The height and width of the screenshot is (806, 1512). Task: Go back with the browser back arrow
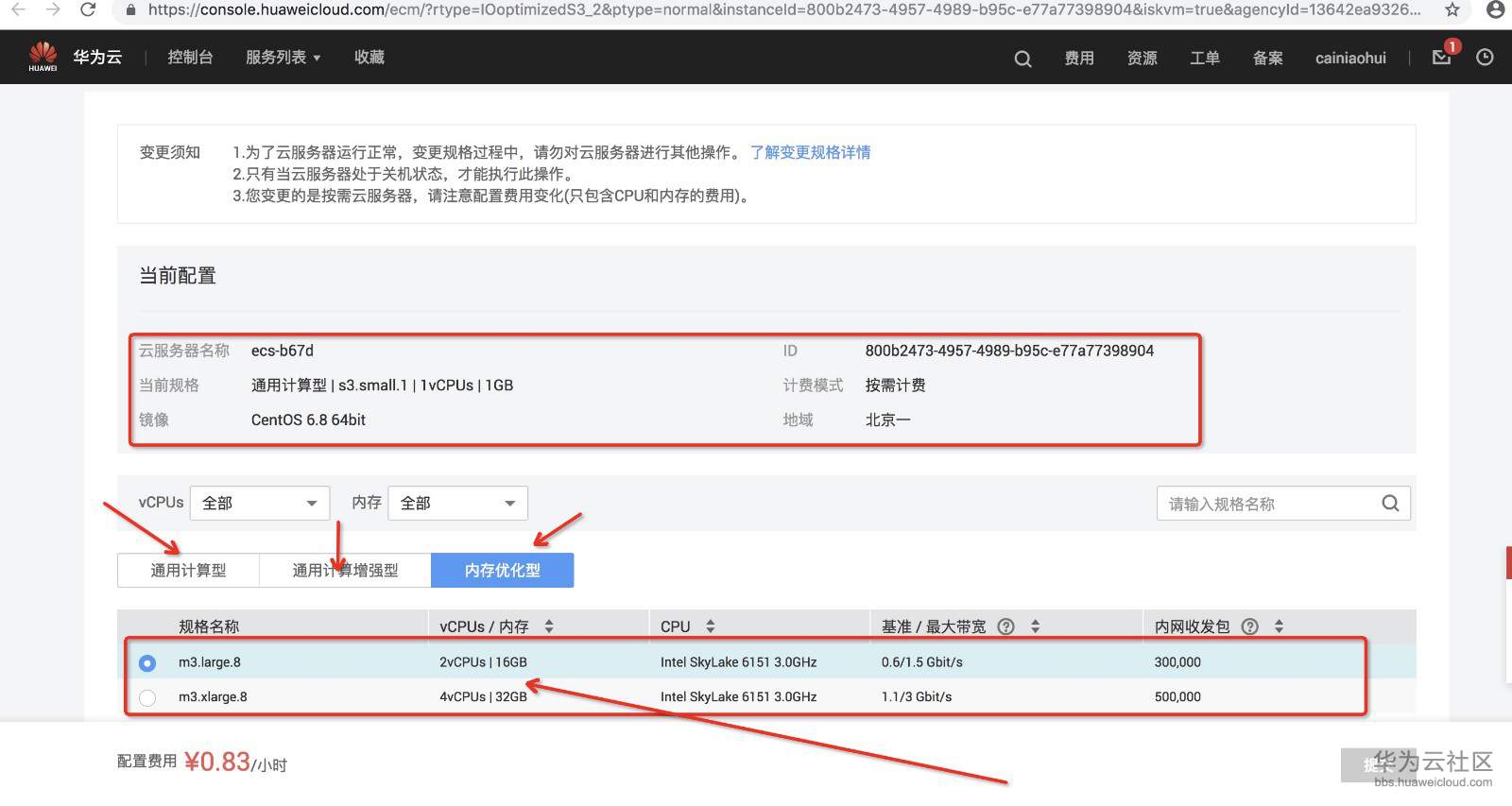(x=18, y=9)
